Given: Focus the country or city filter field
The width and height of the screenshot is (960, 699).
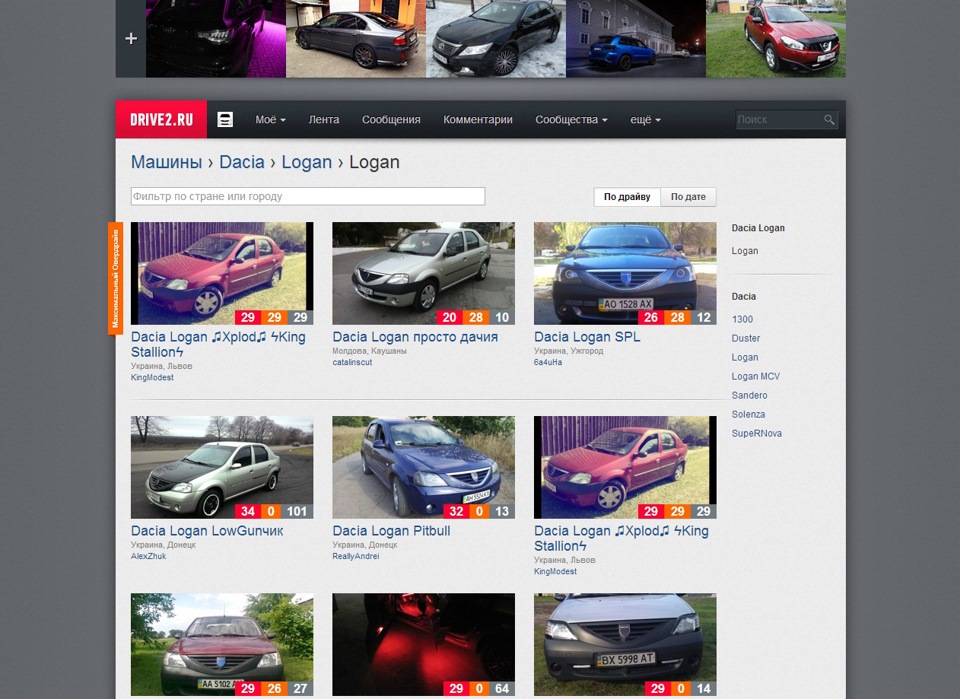Looking at the screenshot, I should [308, 196].
